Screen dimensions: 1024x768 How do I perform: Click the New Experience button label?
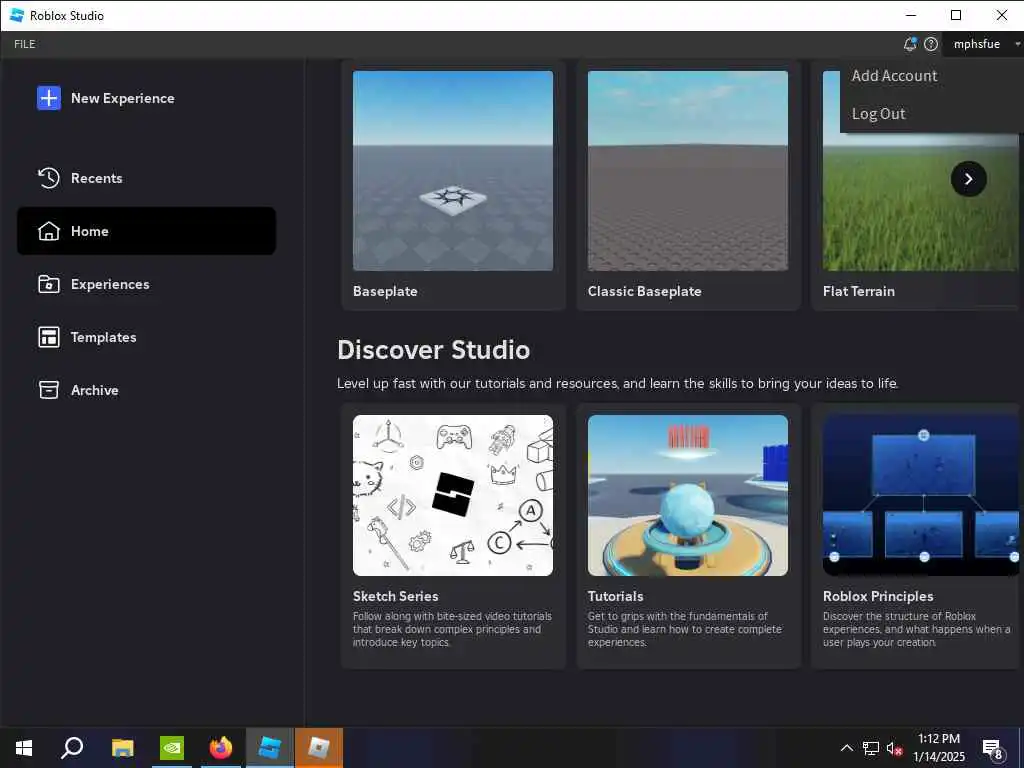(123, 99)
